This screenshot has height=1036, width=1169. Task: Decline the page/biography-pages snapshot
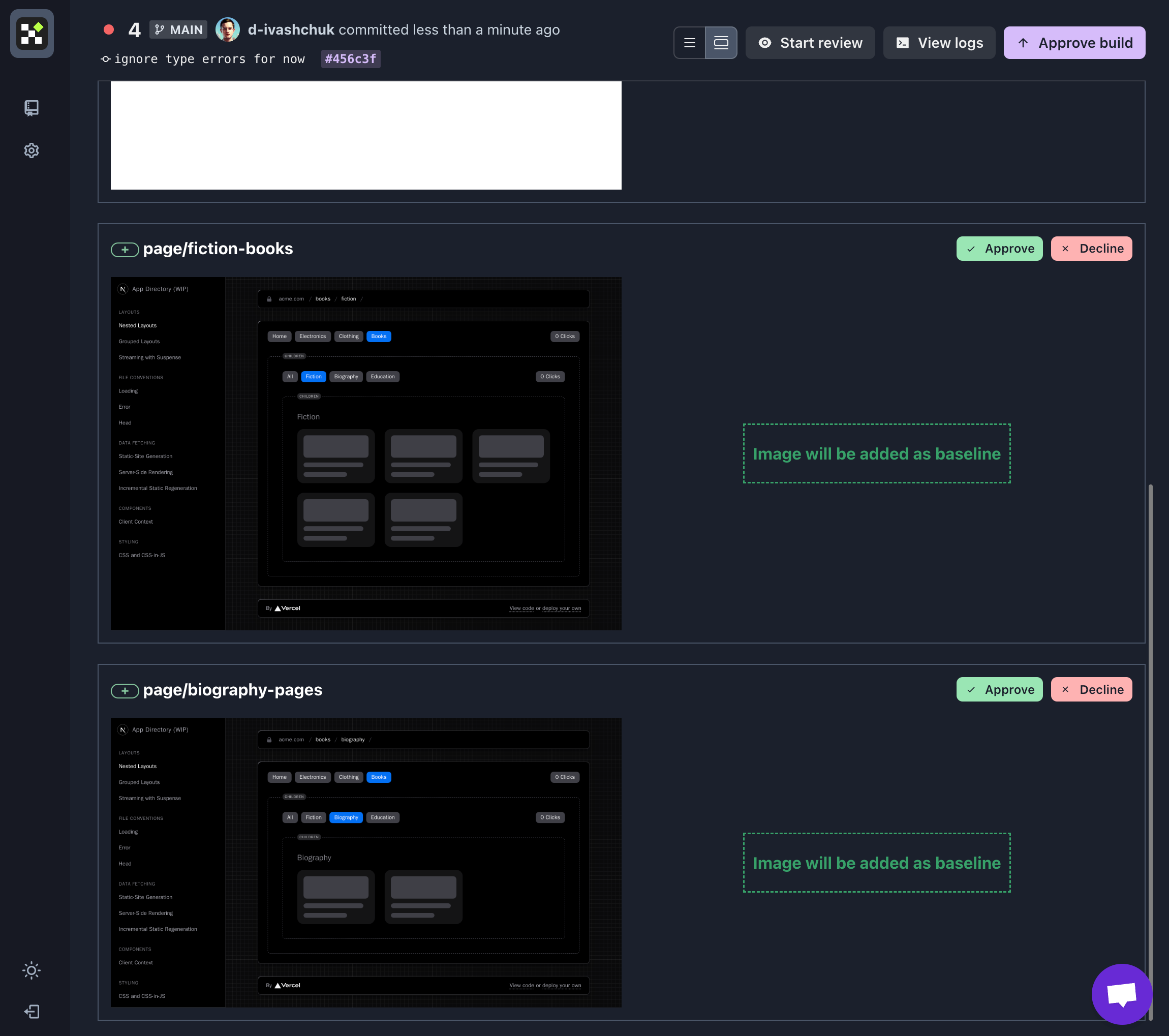[x=1091, y=690]
